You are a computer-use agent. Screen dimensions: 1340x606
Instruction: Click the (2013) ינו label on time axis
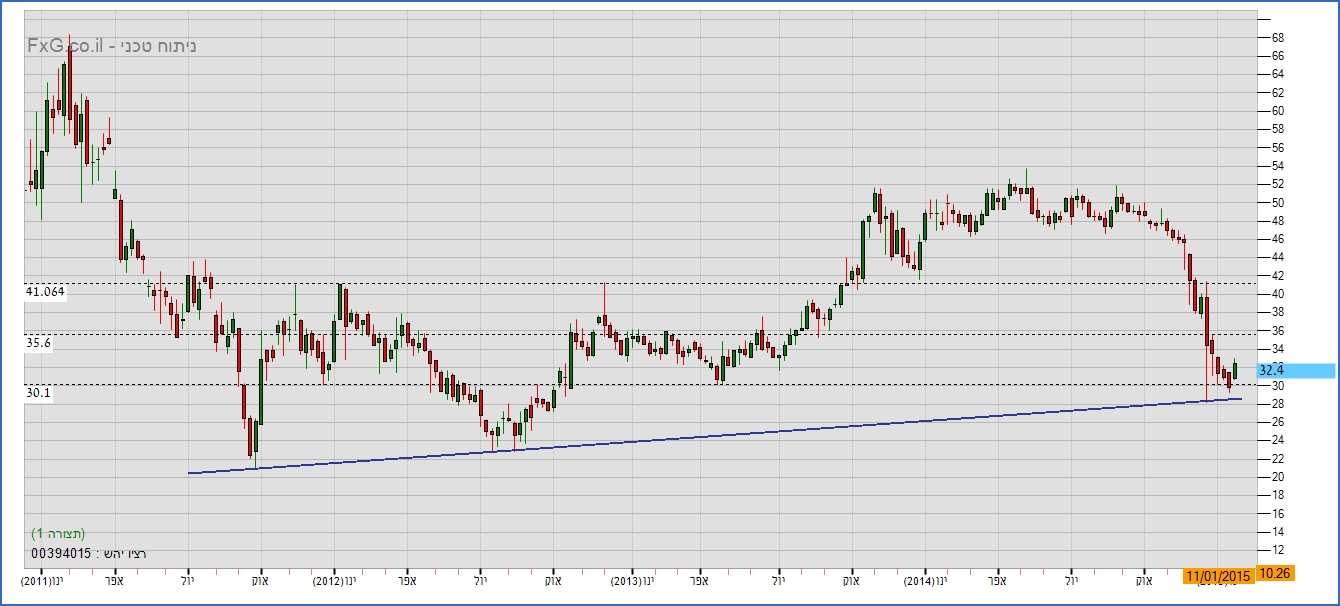point(633,579)
